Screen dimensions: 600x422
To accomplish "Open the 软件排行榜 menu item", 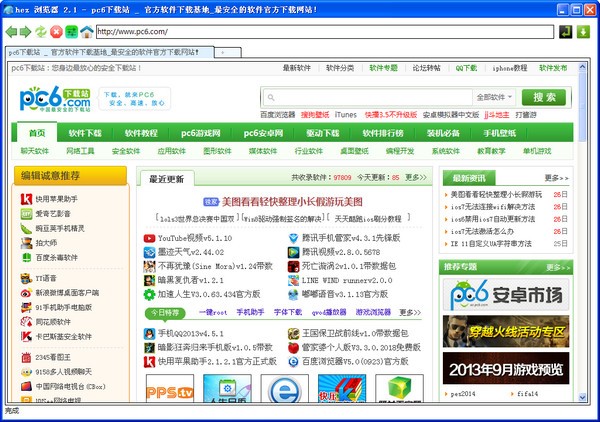I will point(383,133).
